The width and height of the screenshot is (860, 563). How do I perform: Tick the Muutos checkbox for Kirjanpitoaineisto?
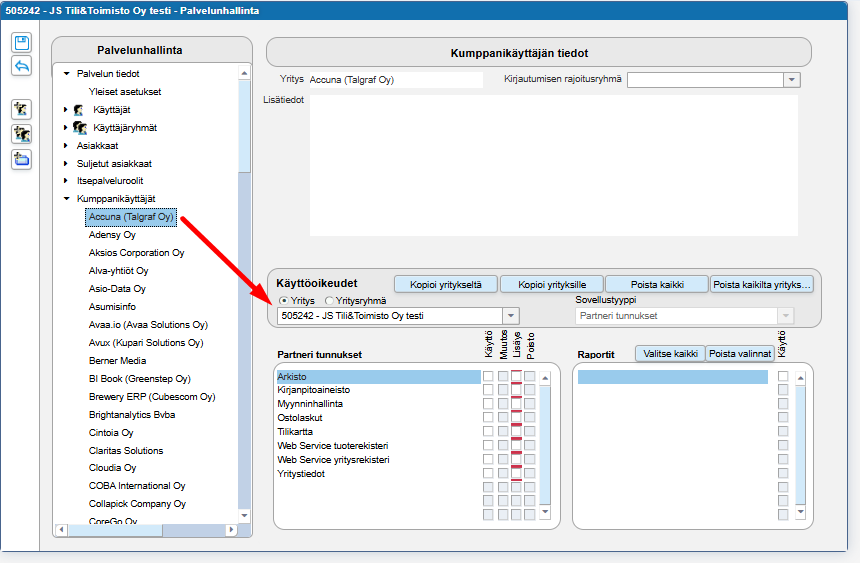(x=503, y=390)
